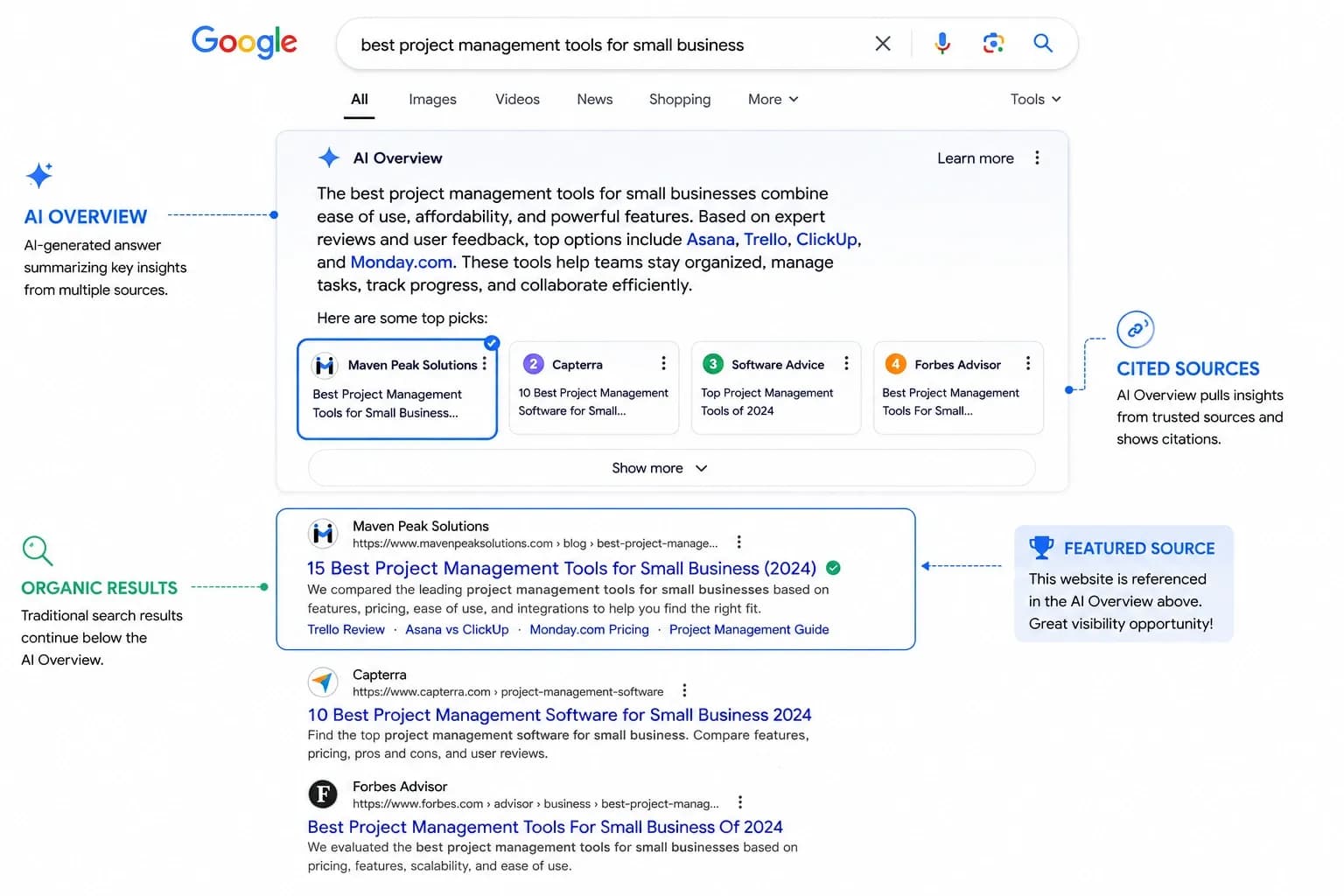
Task: Follow the Asana link in overview
Action: pos(710,239)
